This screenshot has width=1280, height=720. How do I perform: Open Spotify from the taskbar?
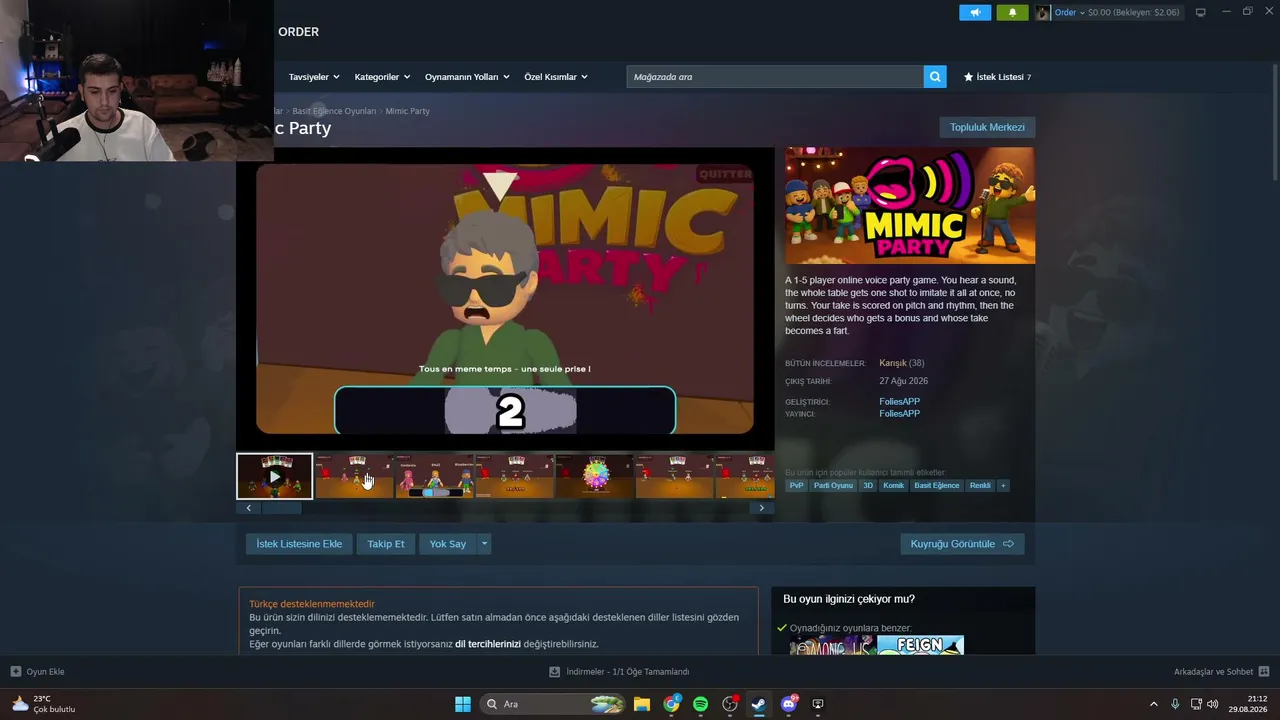pos(701,704)
